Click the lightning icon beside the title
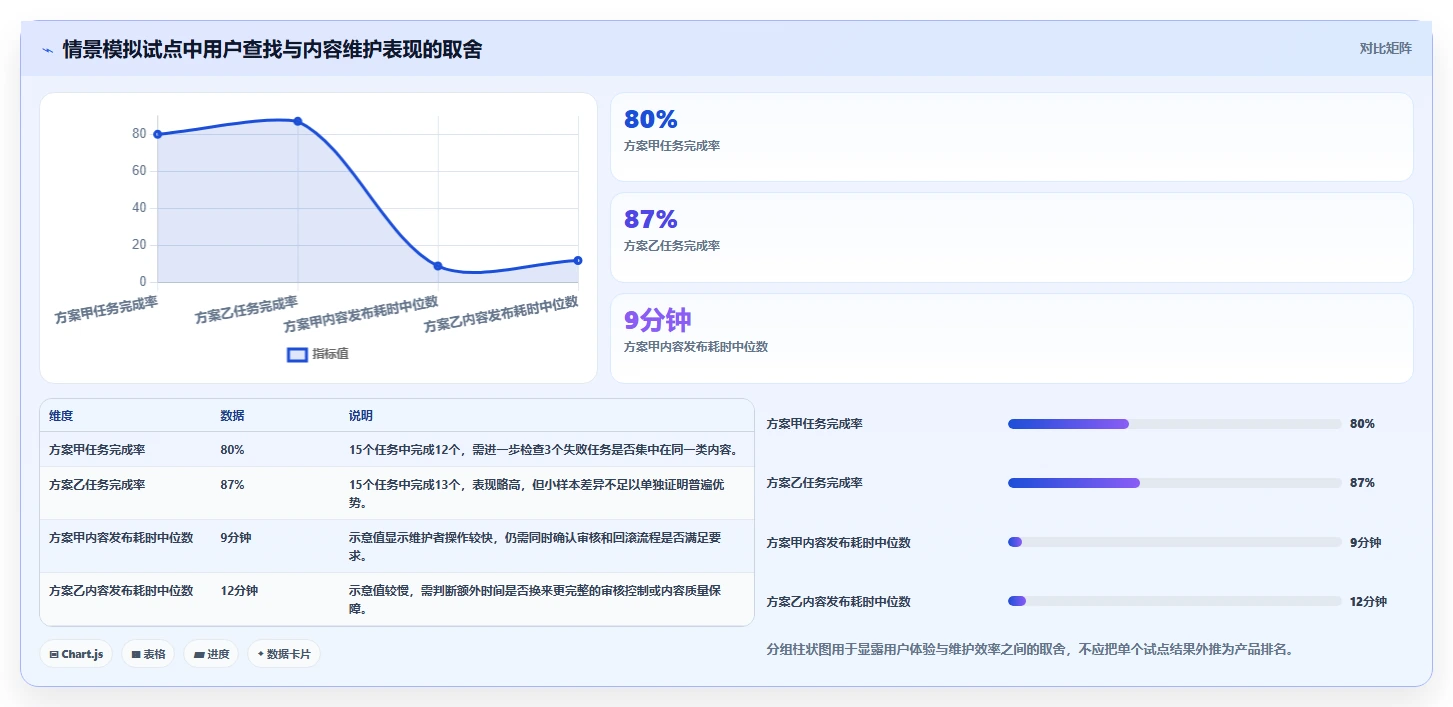 (x=47, y=49)
